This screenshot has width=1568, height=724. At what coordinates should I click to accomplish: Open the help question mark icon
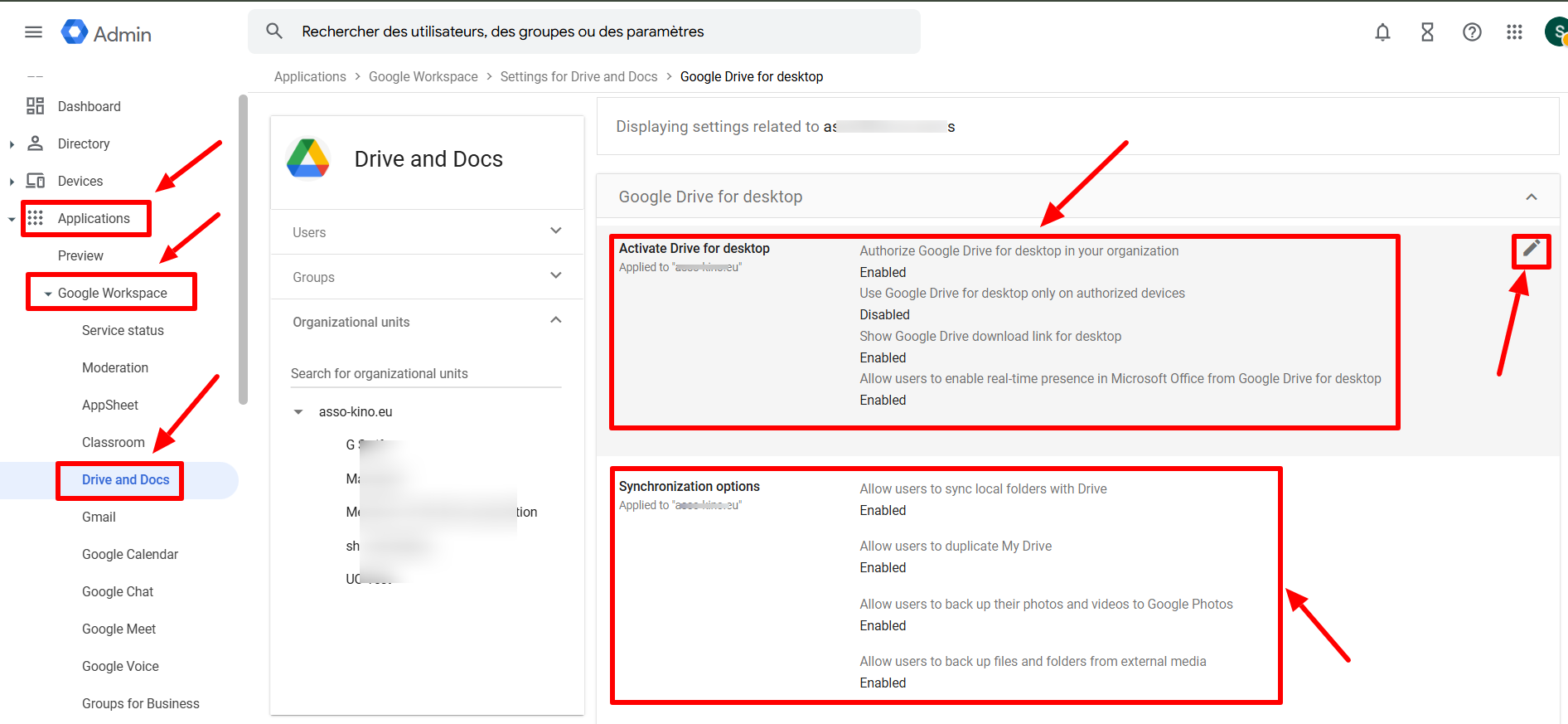tap(1472, 32)
